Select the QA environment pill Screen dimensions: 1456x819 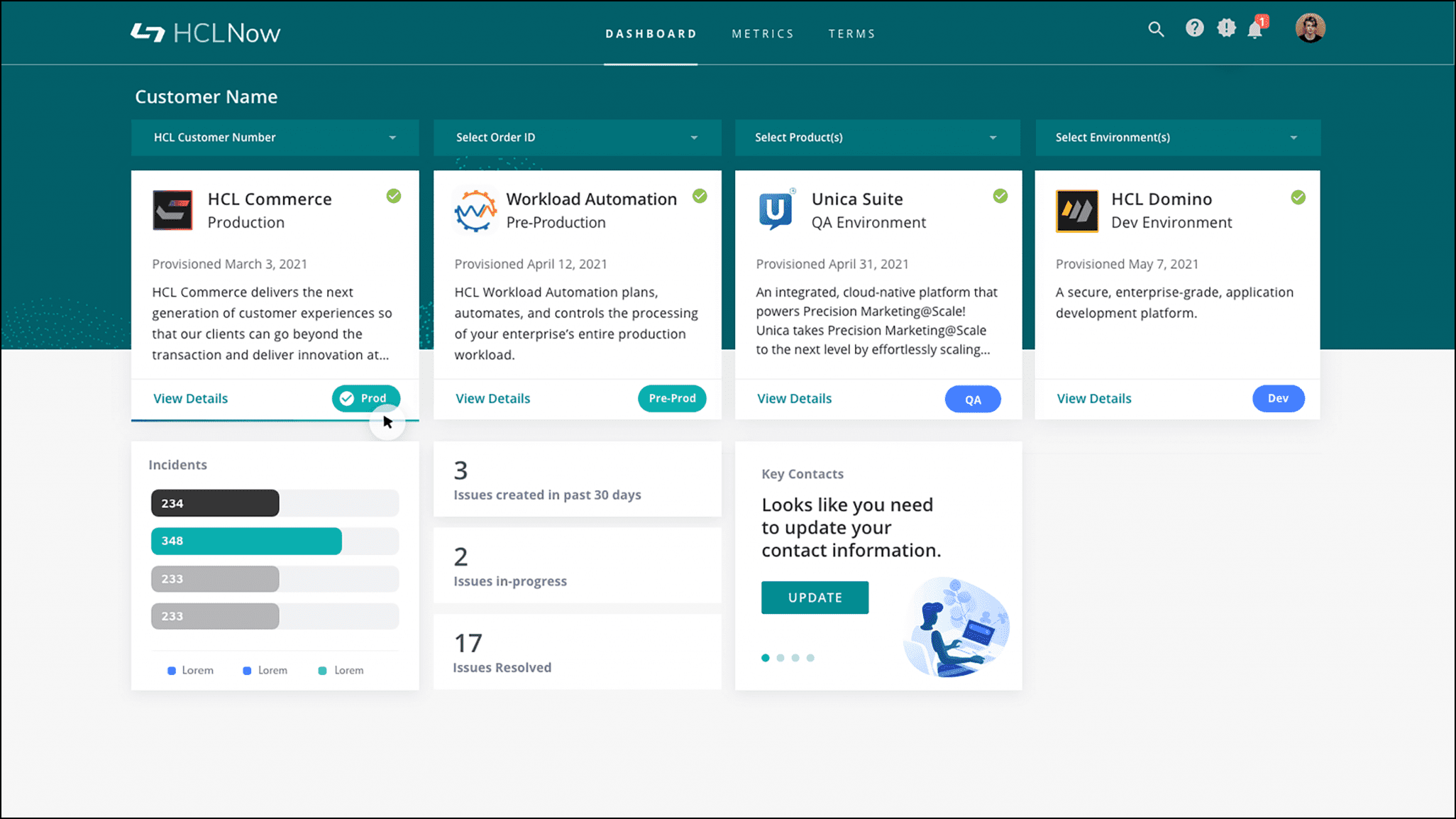pos(973,399)
